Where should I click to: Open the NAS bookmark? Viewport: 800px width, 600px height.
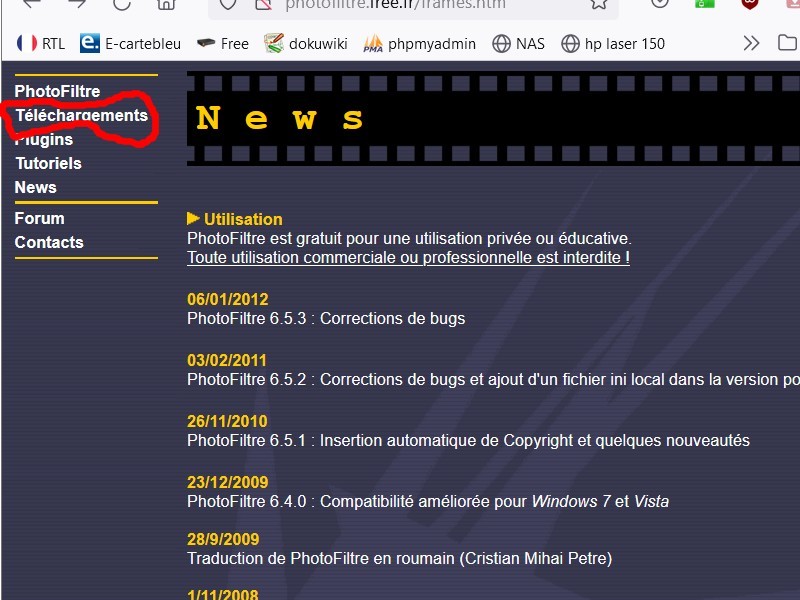[518, 43]
